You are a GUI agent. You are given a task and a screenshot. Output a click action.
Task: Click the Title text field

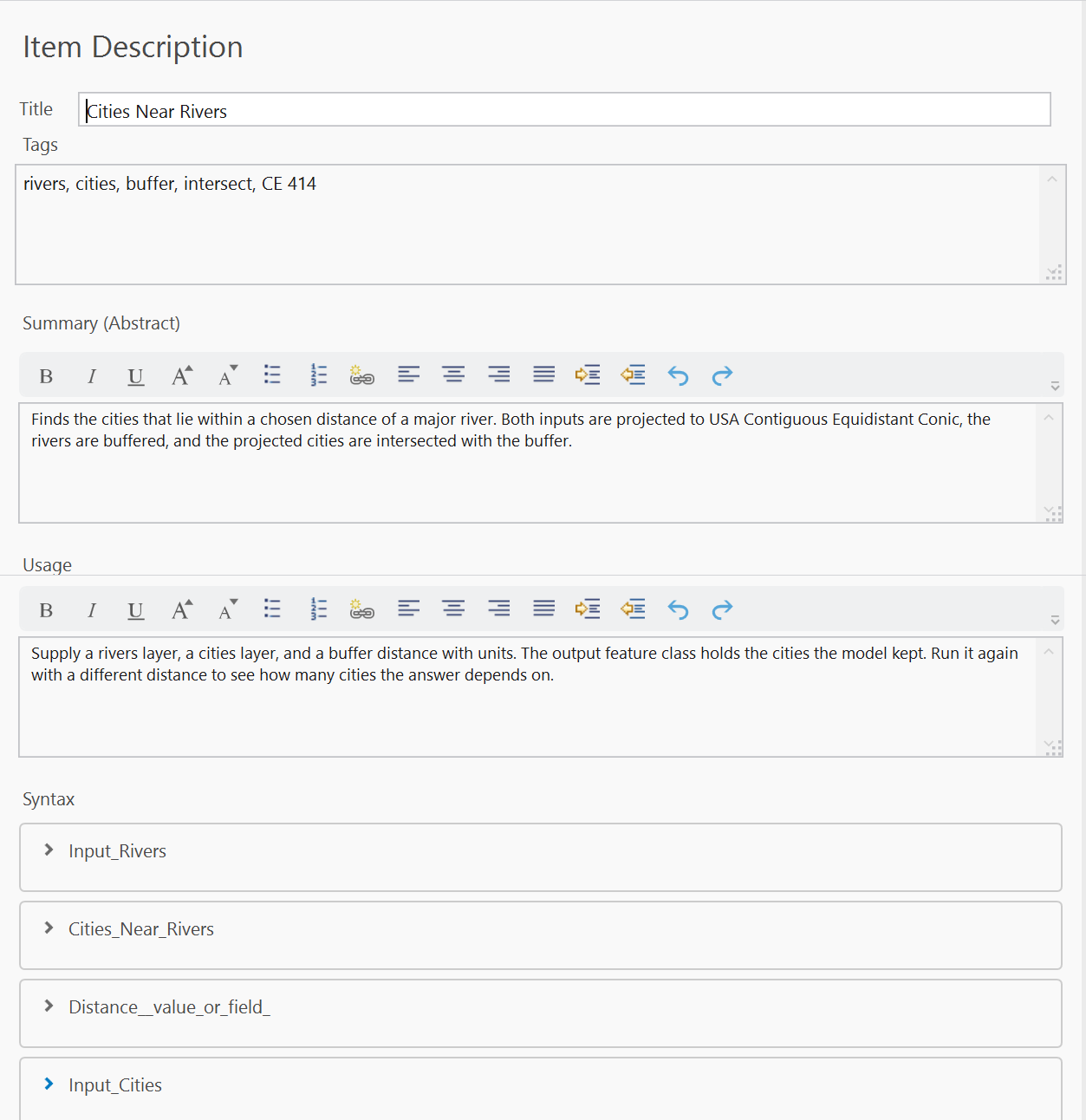[x=564, y=110]
